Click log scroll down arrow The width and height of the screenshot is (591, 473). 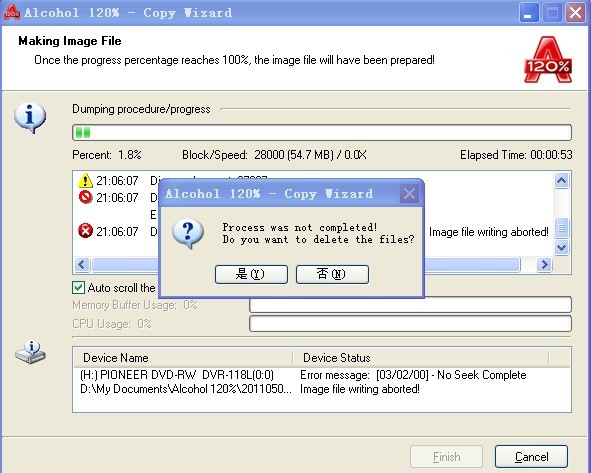[x=562, y=248]
